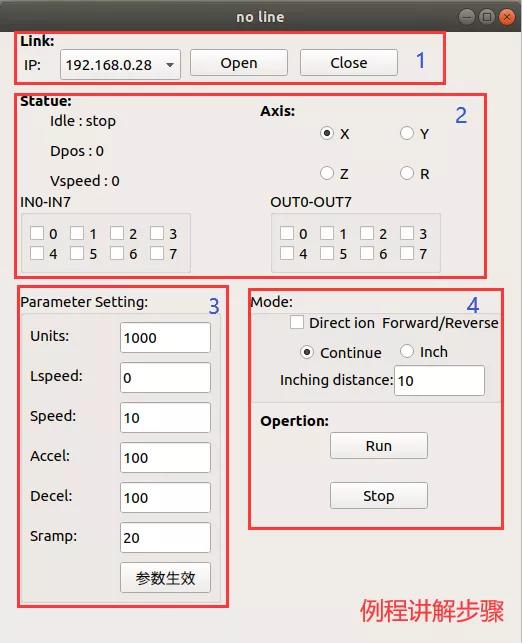Select the Z axis radio button
This screenshot has height=643, width=522.
tap(327, 173)
